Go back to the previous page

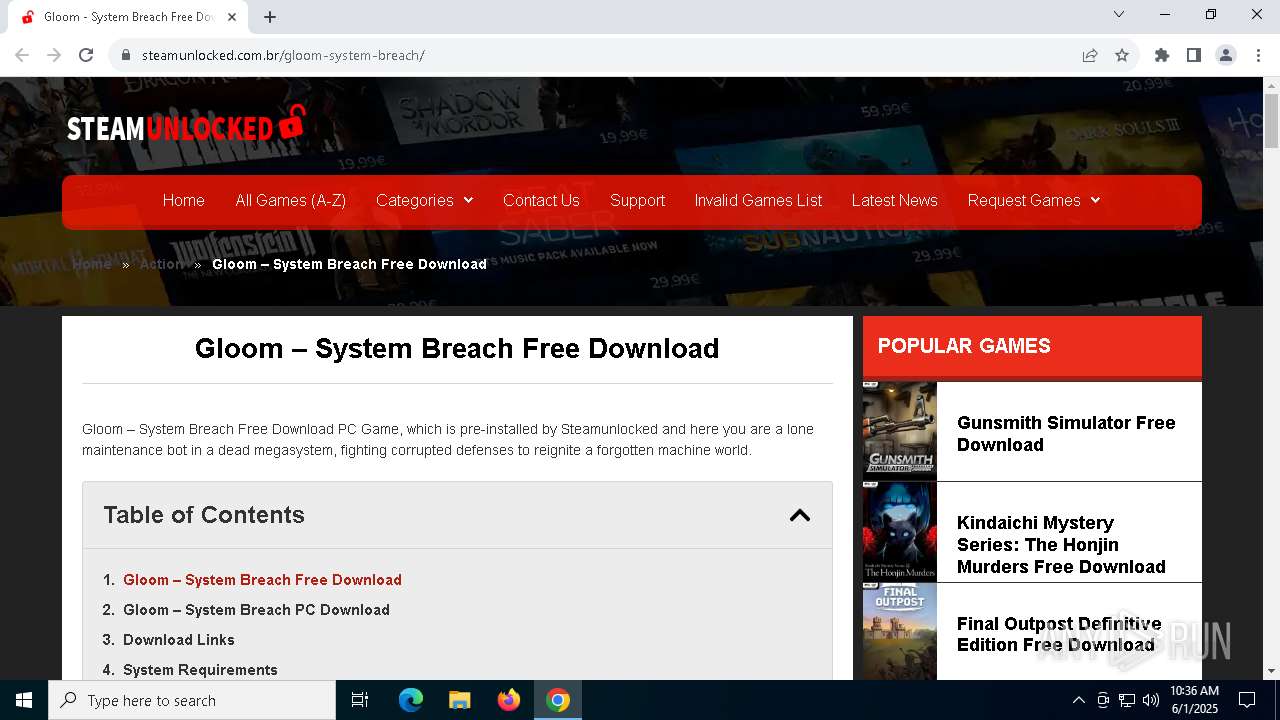(x=22, y=55)
